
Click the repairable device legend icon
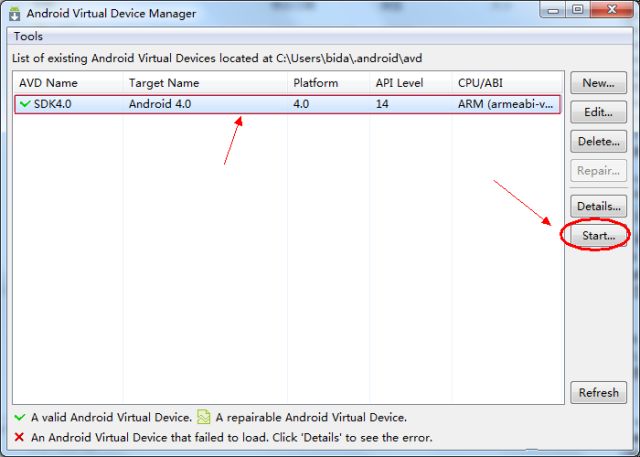pos(204,417)
